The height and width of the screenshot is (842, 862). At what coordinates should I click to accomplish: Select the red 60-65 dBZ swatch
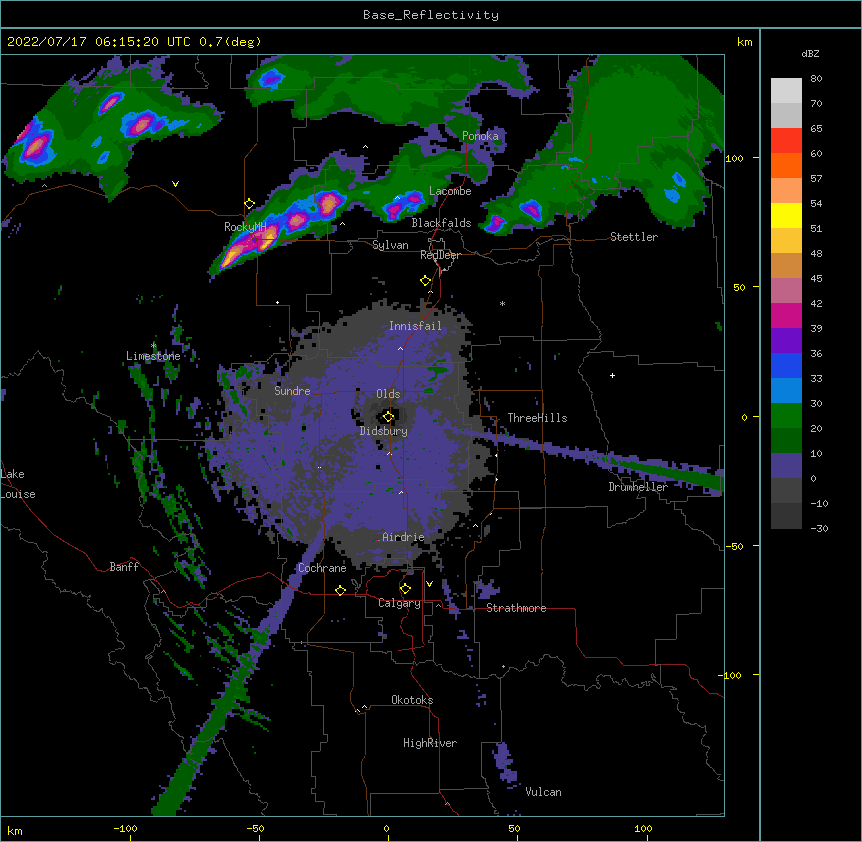coord(786,141)
